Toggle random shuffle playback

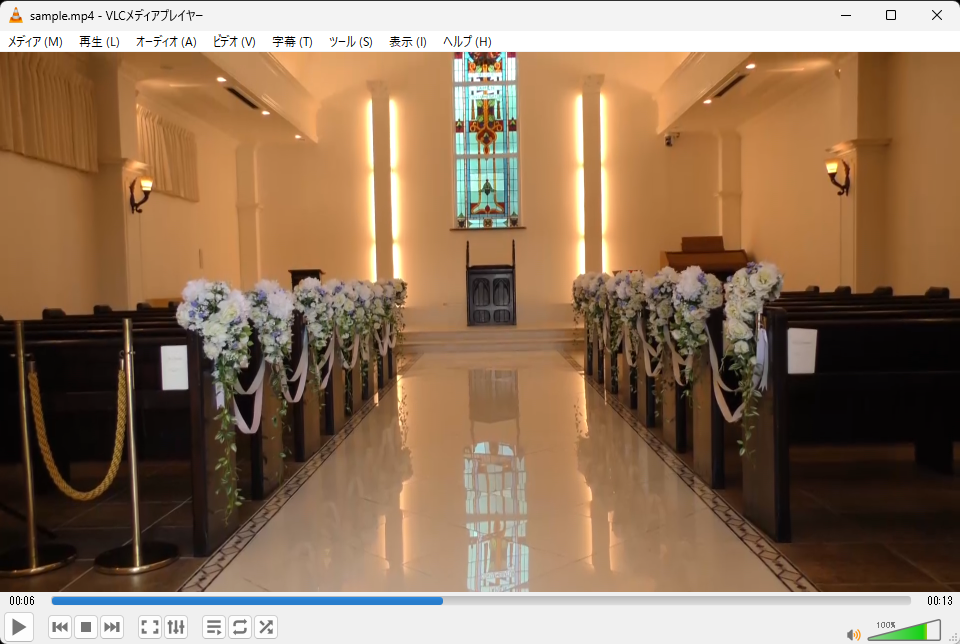pyautogui.click(x=266, y=627)
